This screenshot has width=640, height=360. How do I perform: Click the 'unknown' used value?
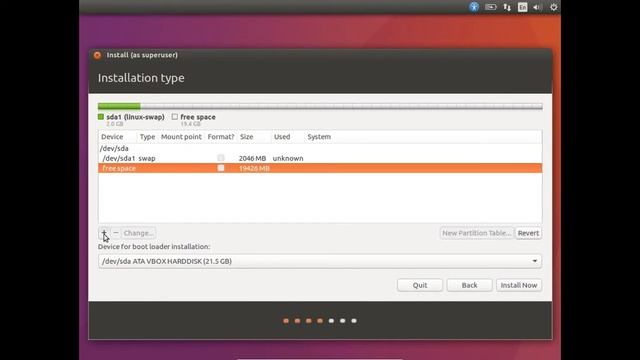(288, 158)
